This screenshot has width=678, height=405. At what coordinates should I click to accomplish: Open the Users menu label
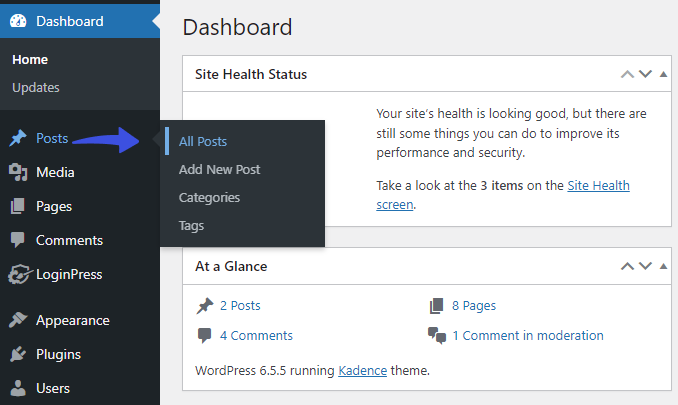coord(53,388)
